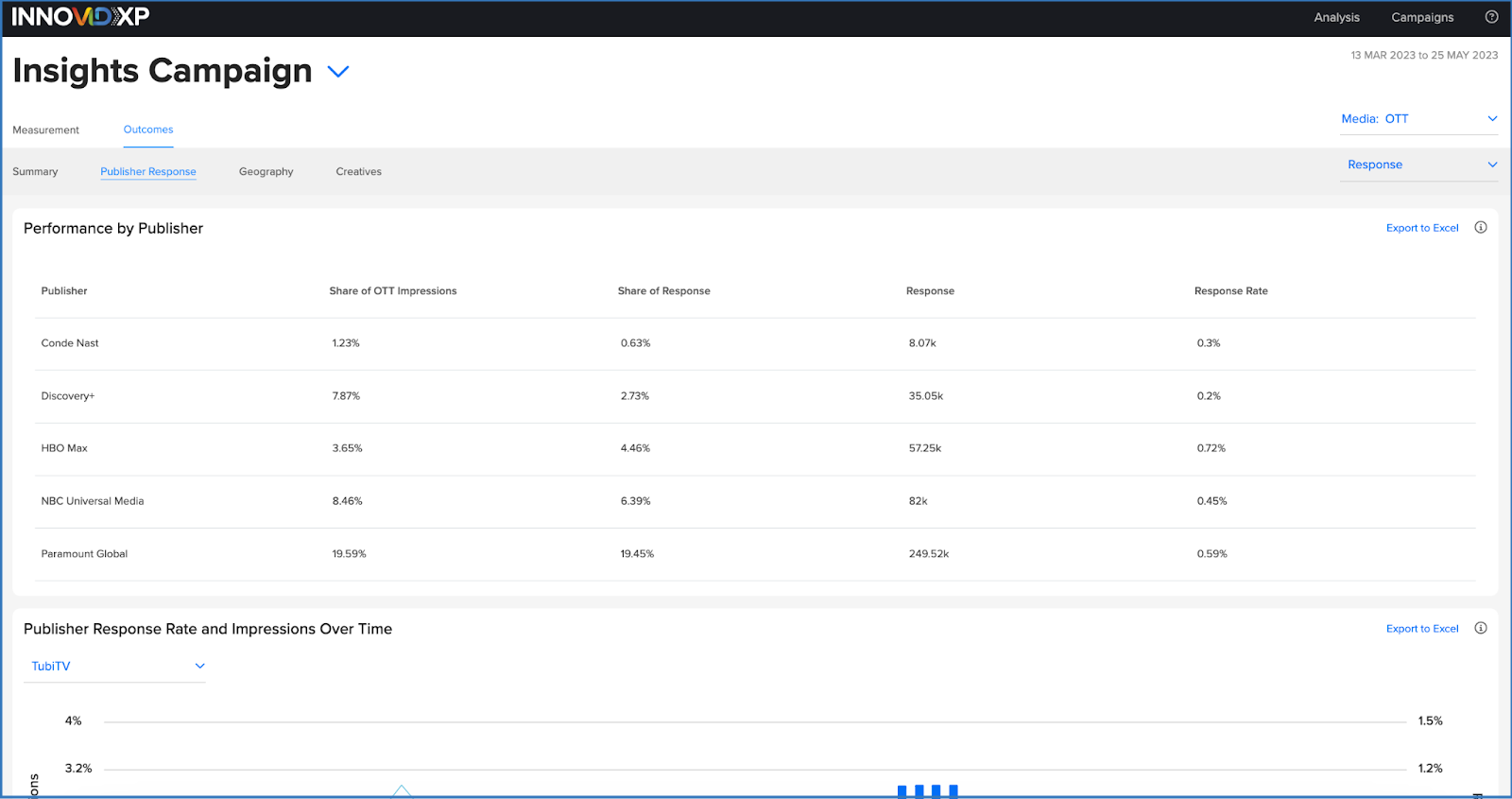
Task: Select the Paramount Global publisher row
Action: point(755,554)
